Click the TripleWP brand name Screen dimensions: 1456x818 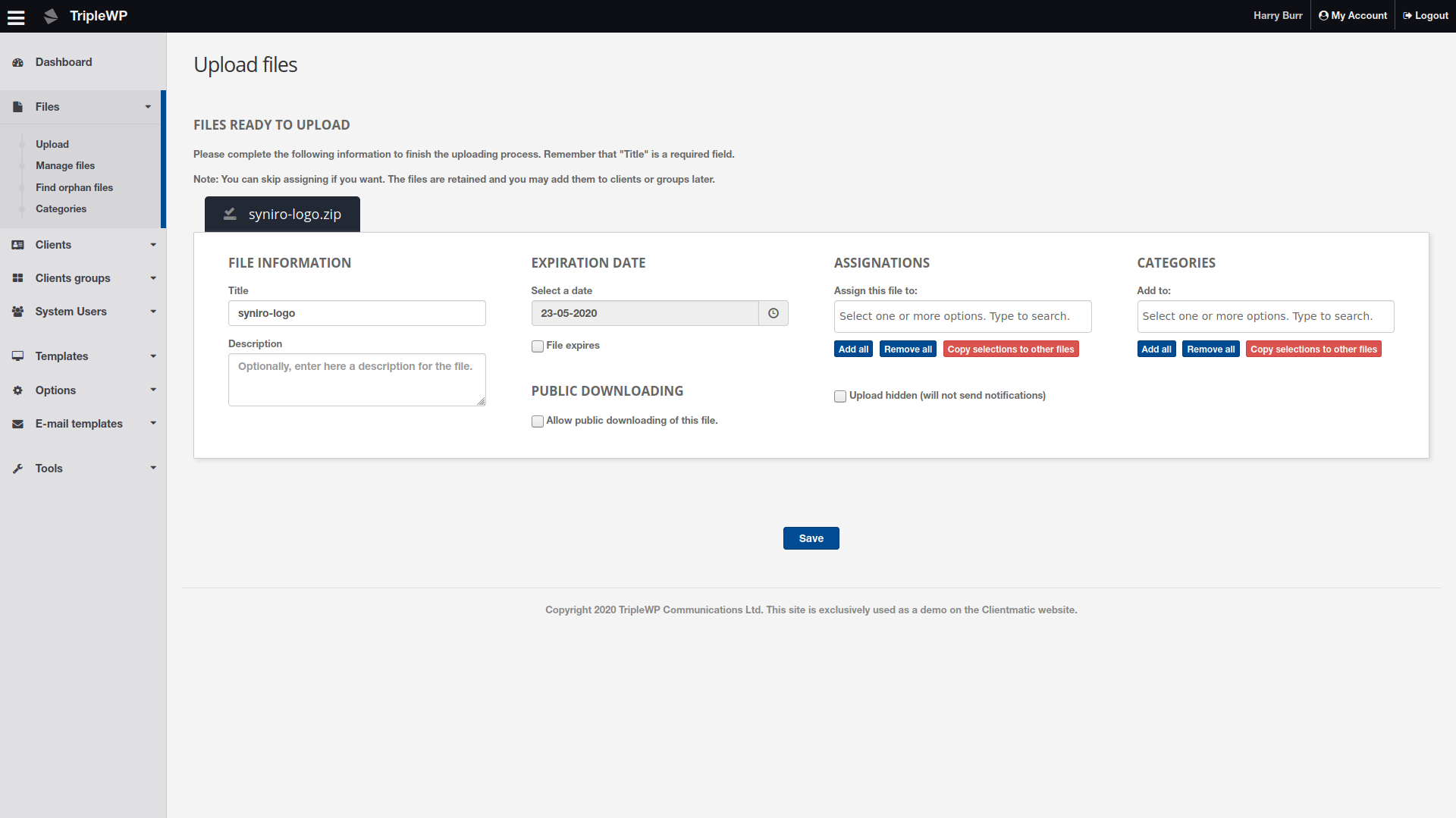[99, 16]
